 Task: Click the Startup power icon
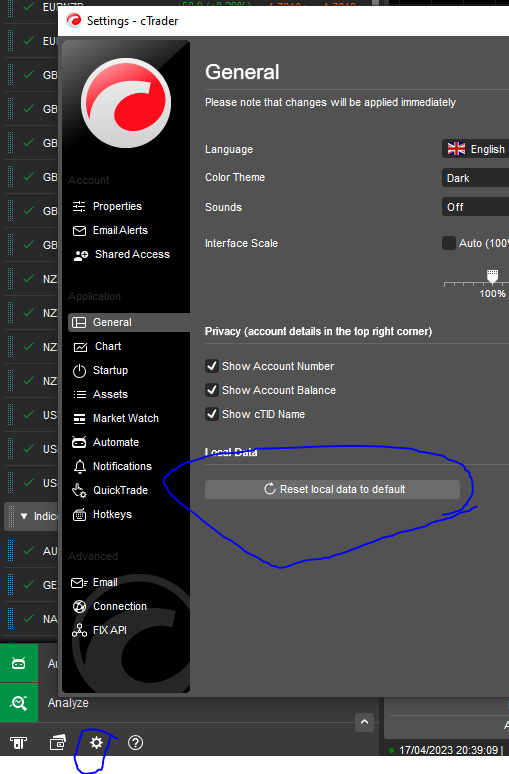click(x=79, y=371)
